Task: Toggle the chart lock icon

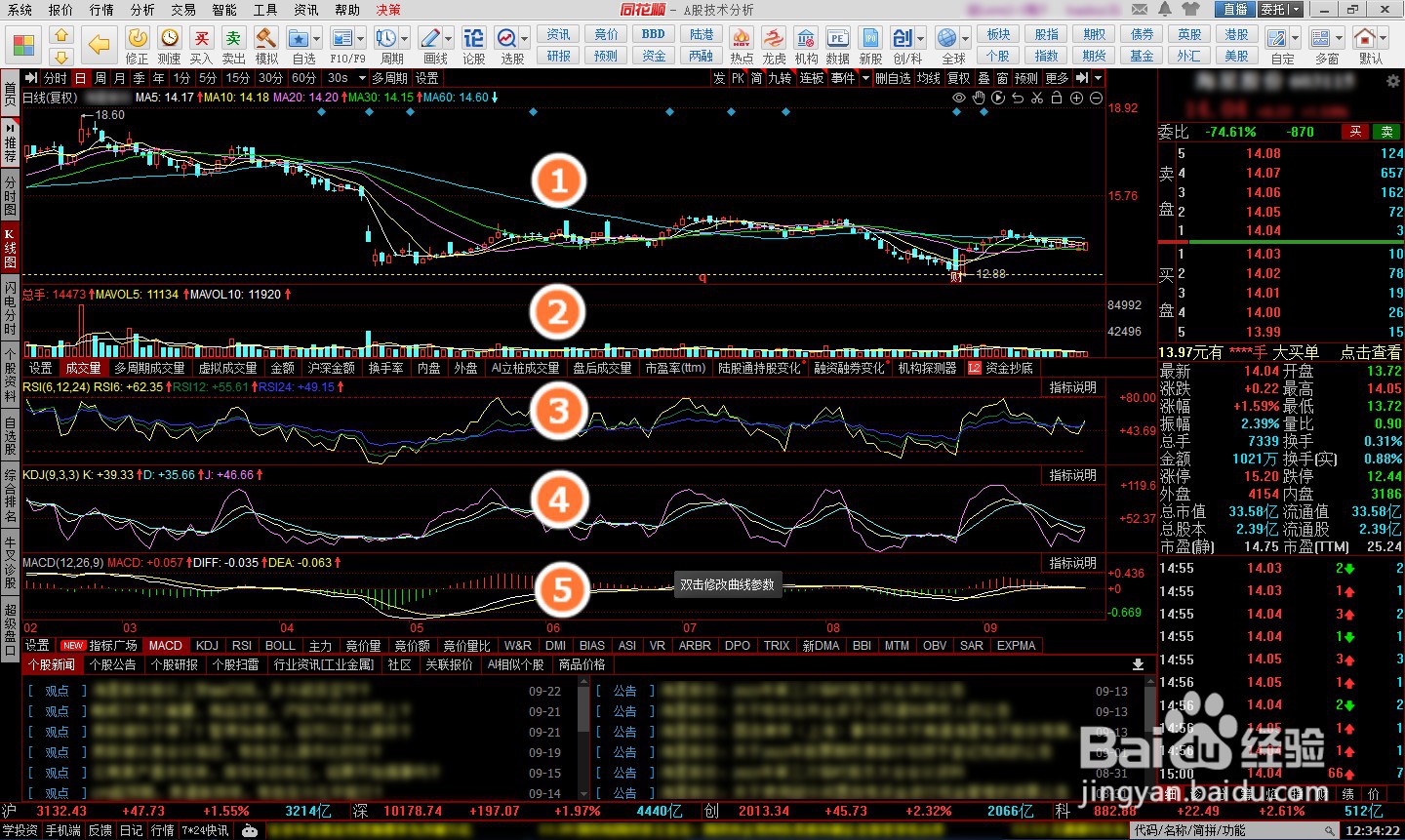Action: pyautogui.click(x=1057, y=98)
